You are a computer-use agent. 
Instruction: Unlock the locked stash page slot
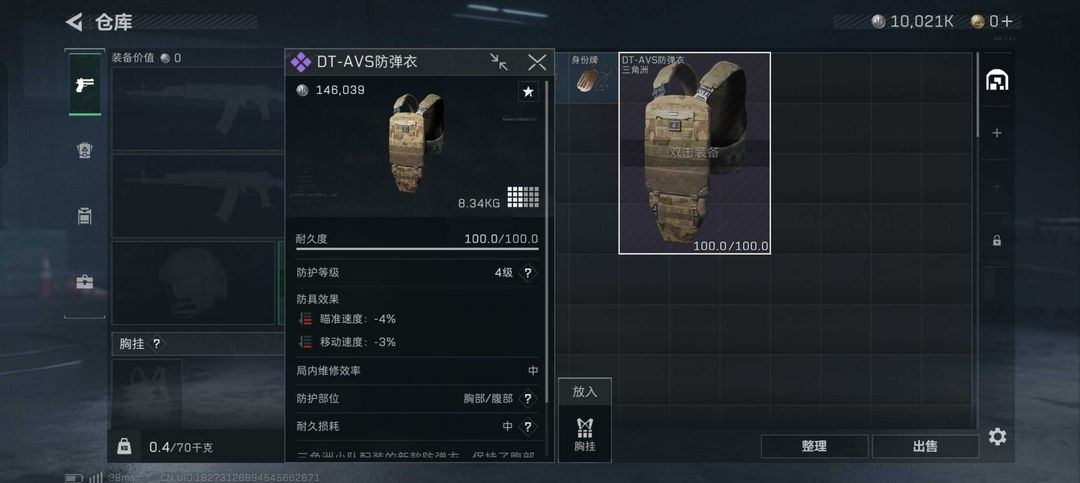997,240
